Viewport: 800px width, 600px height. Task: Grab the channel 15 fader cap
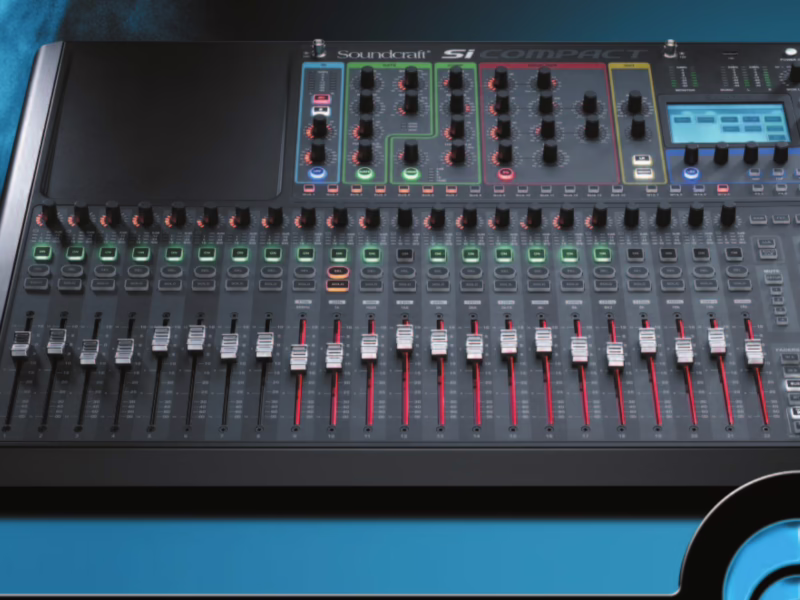pyautogui.click(x=509, y=342)
